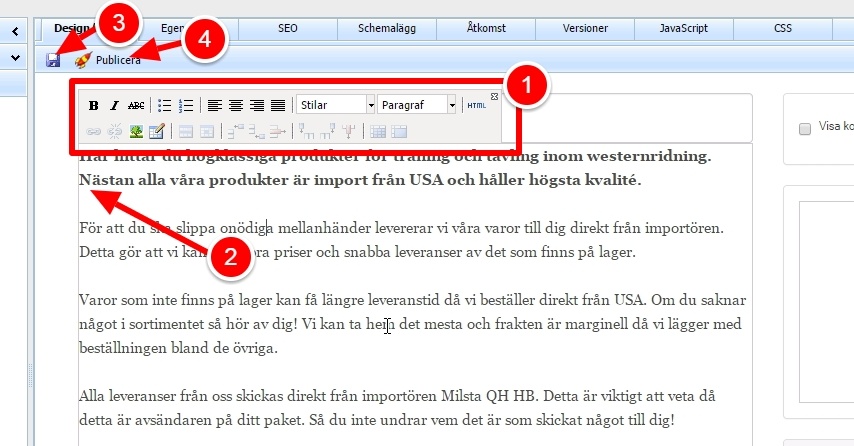Open table cell properties
Screen dimensions: 854x446
[207, 131]
